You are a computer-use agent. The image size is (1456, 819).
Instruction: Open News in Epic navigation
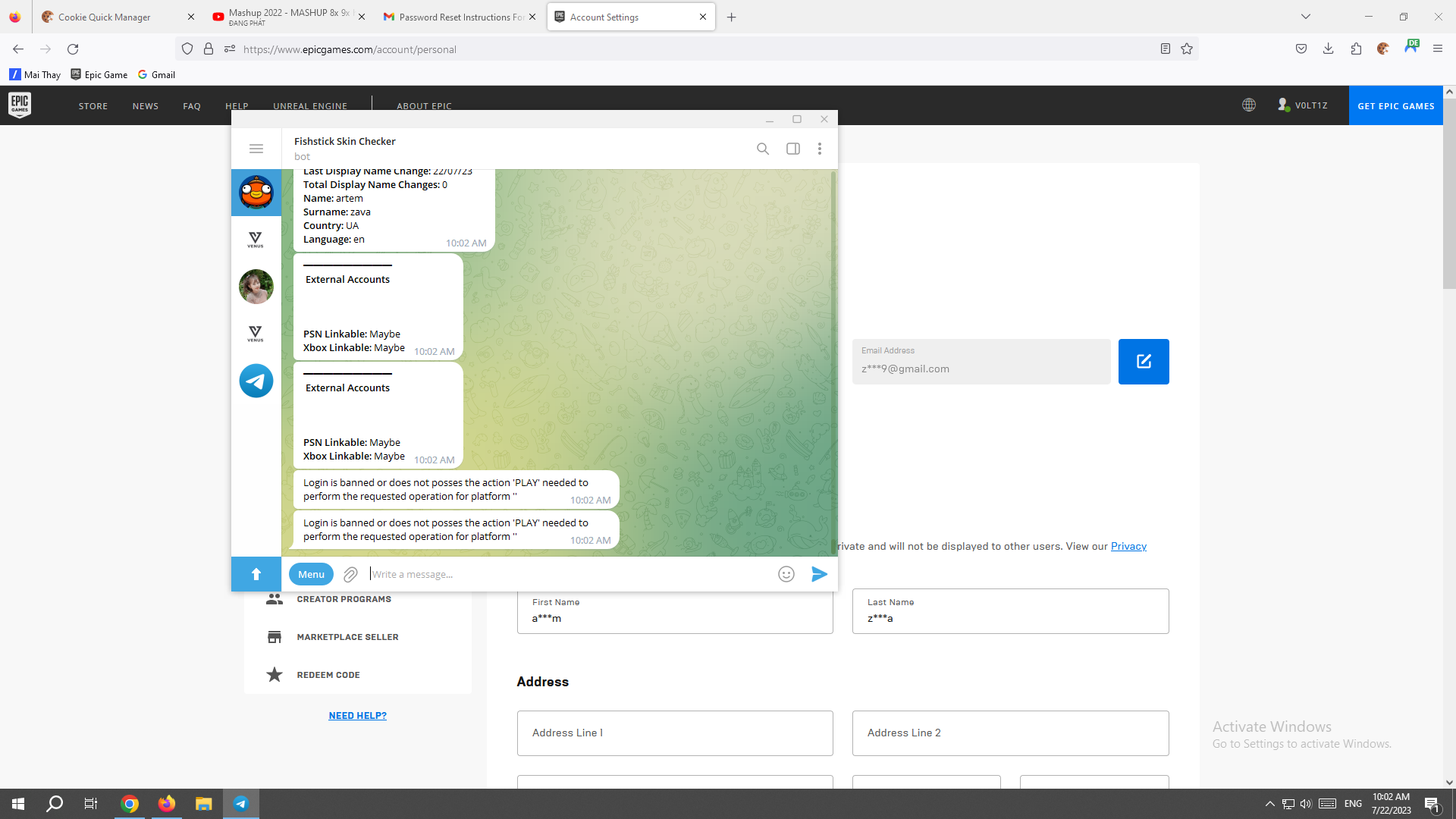pos(146,106)
